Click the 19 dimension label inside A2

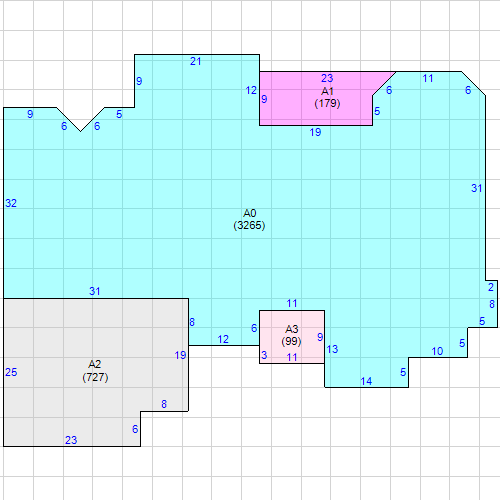180,355
